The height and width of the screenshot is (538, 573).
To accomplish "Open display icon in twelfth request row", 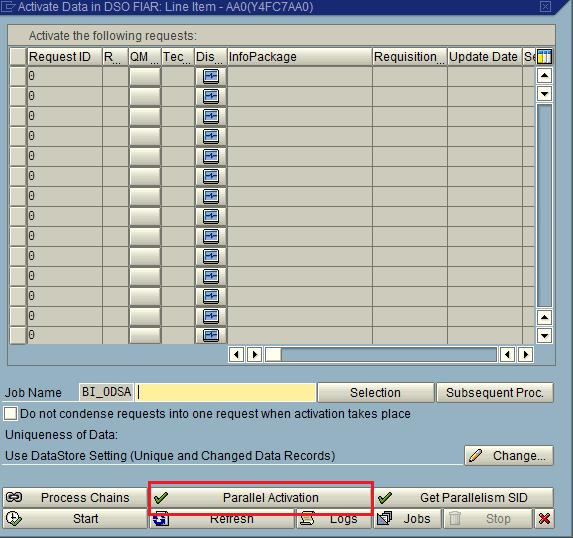I will click(x=211, y=295).
